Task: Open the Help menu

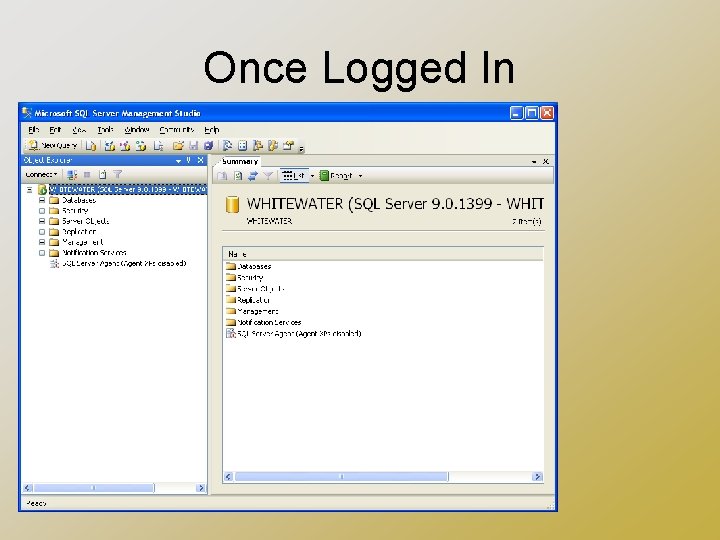Action: coord(212,130)
